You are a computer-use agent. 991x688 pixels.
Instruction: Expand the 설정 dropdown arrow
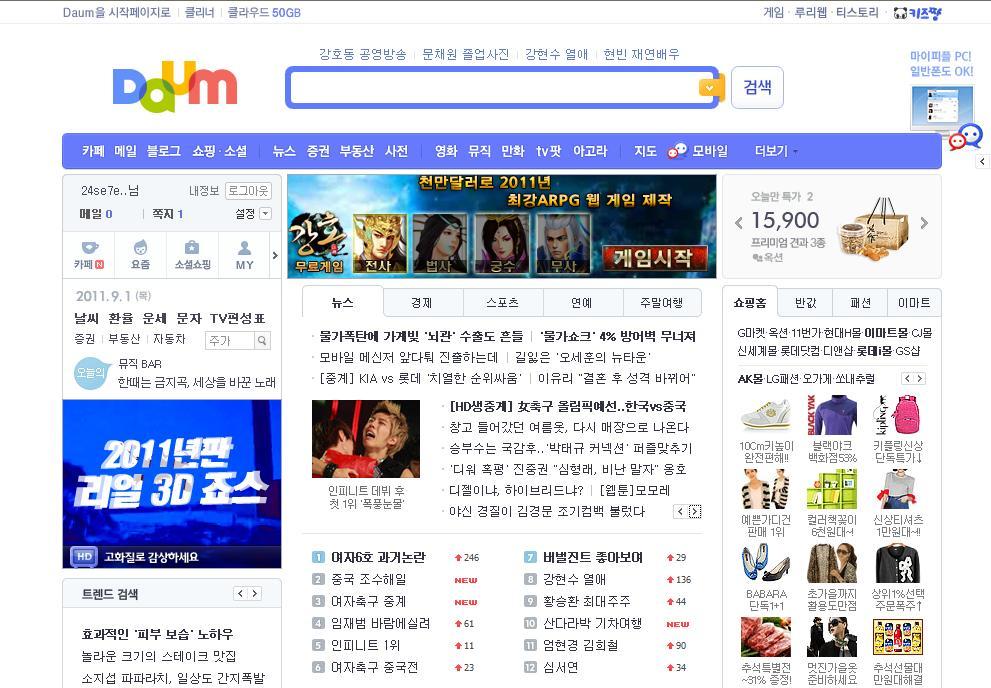click(x=266, y=214)
